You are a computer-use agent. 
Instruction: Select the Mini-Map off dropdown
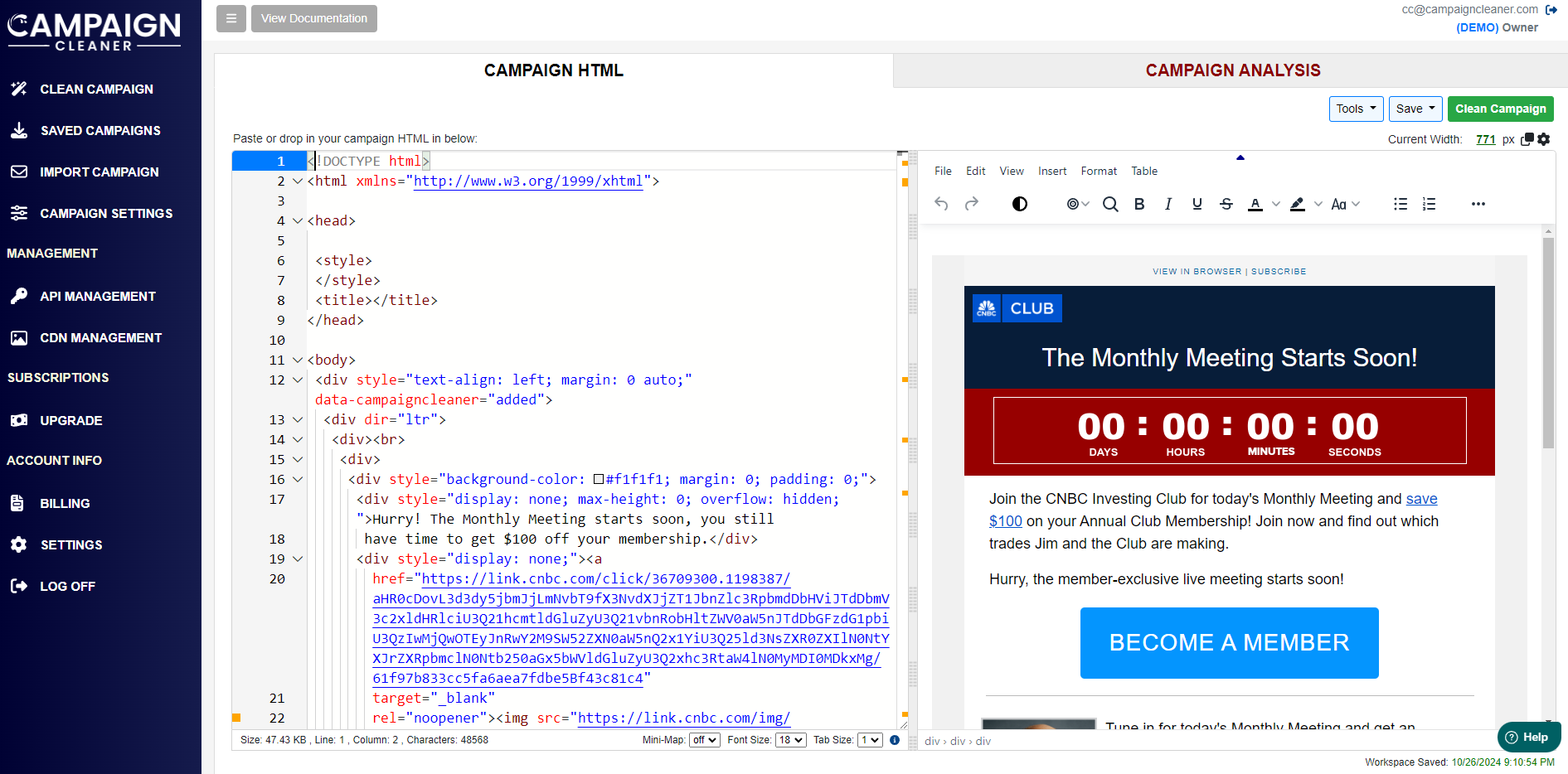coord(705,740)
